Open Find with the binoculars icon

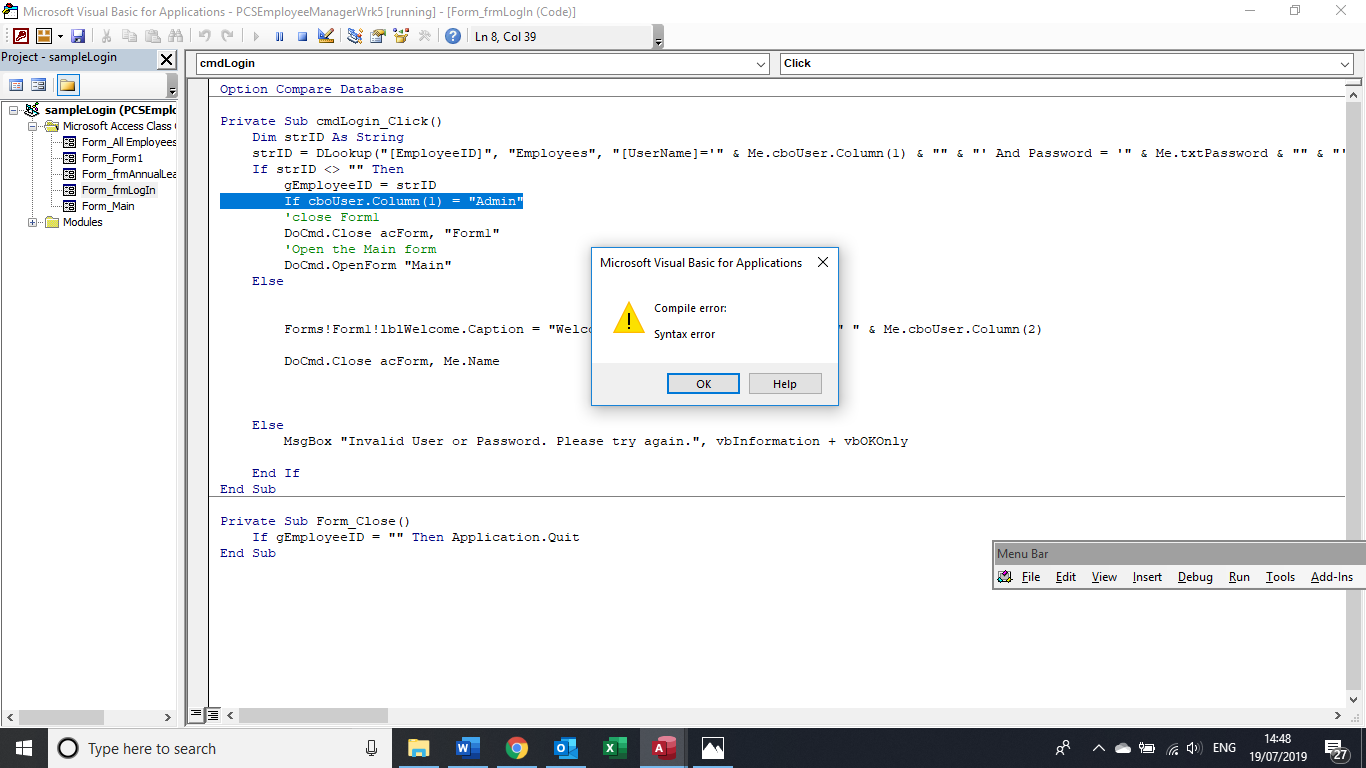coord(176,36)
